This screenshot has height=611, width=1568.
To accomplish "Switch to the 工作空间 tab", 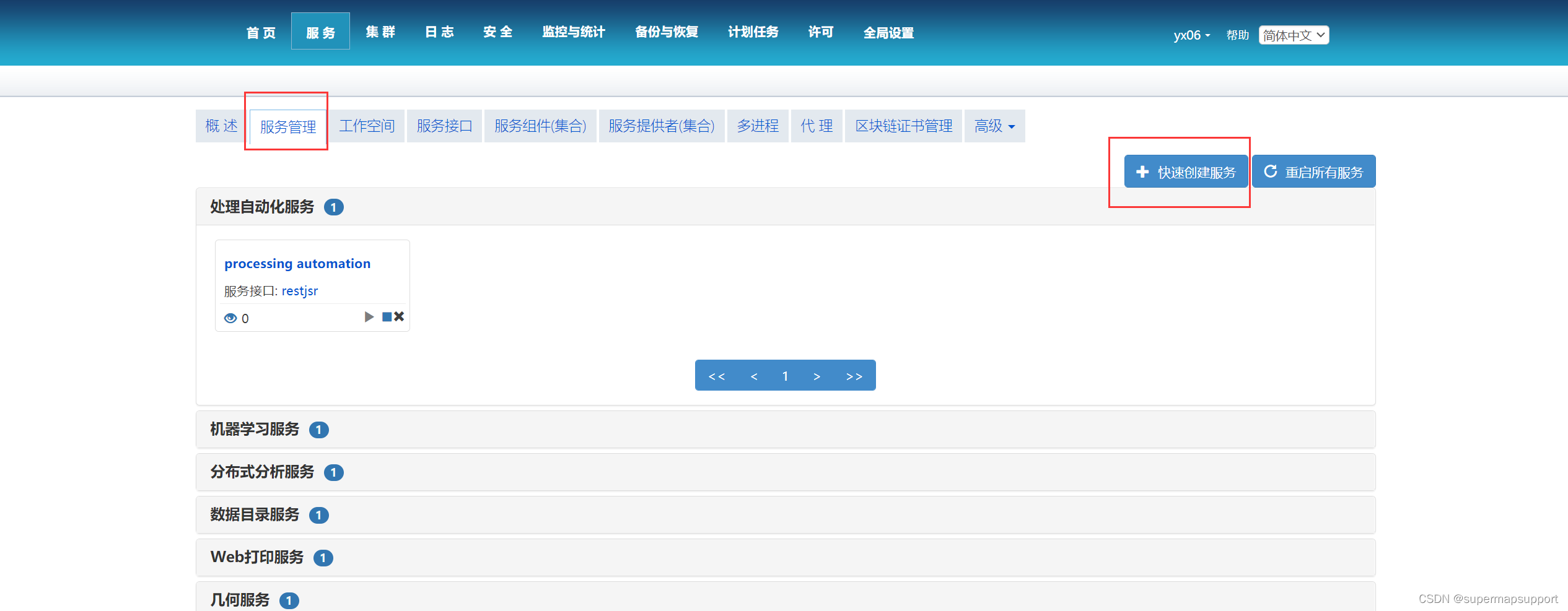I will (x=367, y=126).
